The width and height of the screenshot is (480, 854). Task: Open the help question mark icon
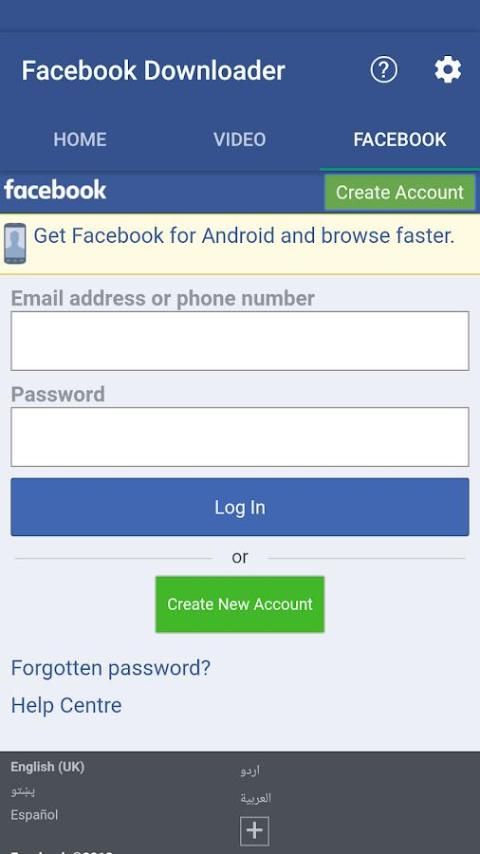pos(384,70)
